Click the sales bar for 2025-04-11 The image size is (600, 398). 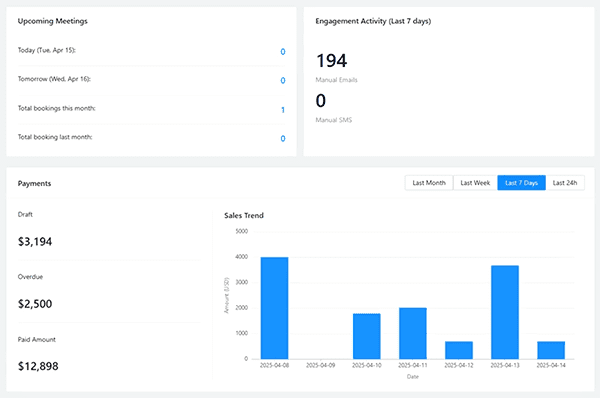[x=413, y=333]
